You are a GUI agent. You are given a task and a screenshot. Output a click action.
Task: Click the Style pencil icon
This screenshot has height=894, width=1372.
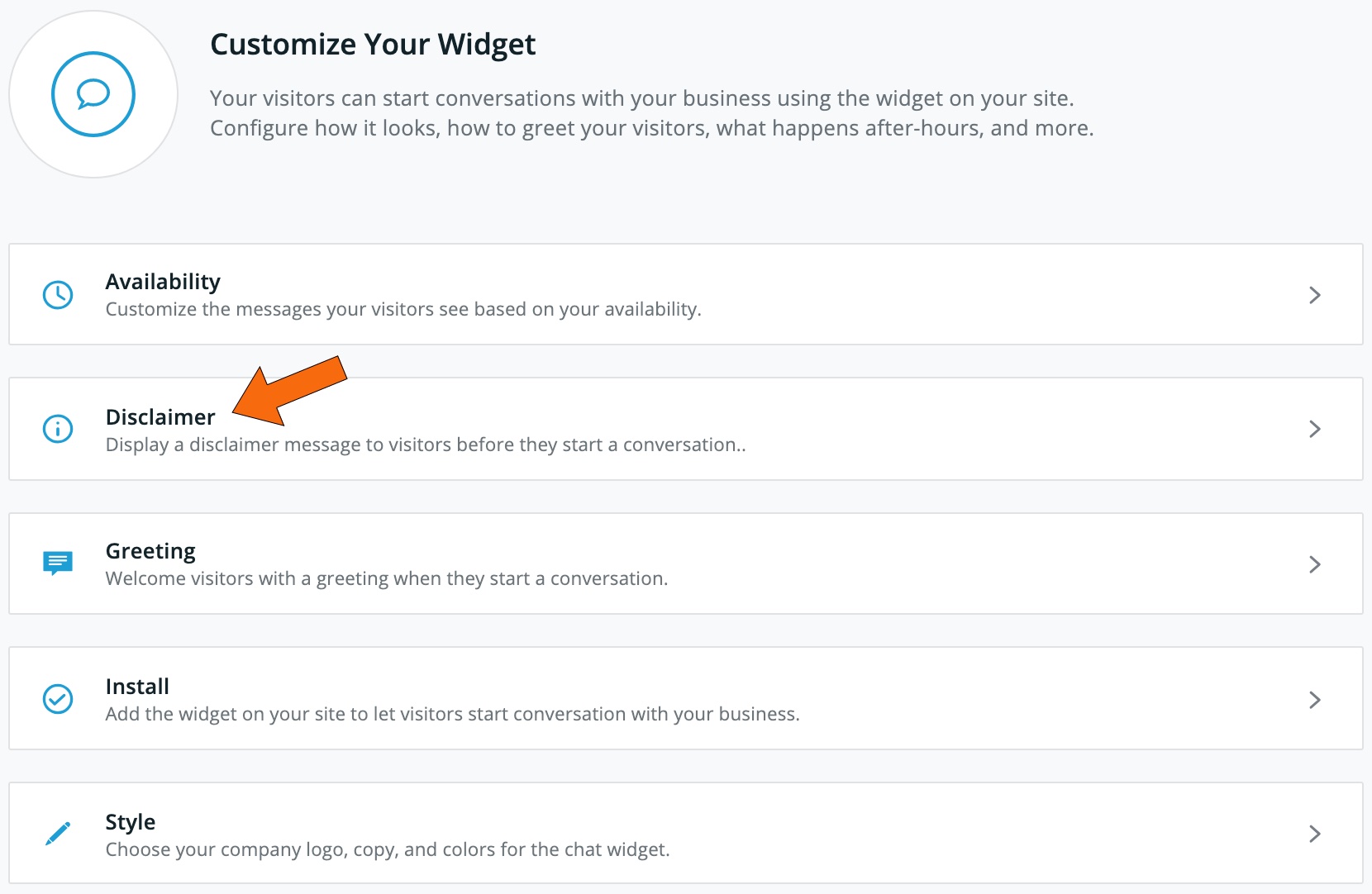(x=58, y=834)
